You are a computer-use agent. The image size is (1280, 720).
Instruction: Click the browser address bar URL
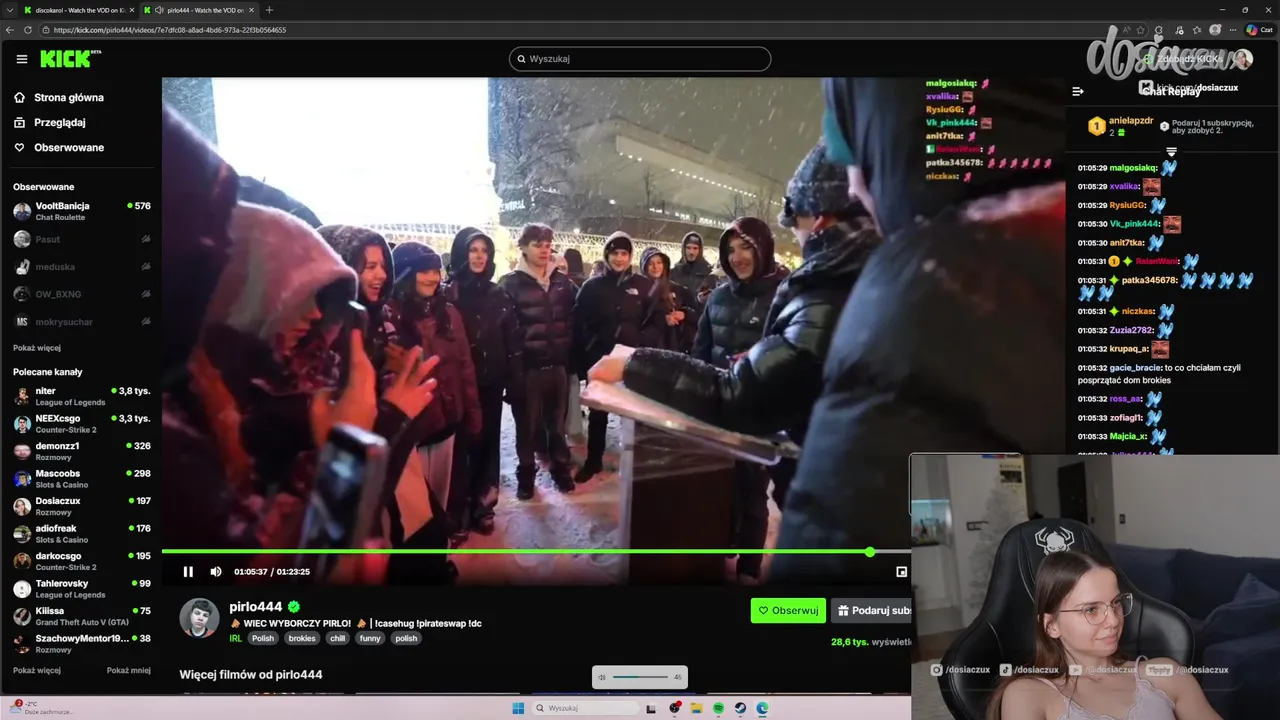coord(170,30)
